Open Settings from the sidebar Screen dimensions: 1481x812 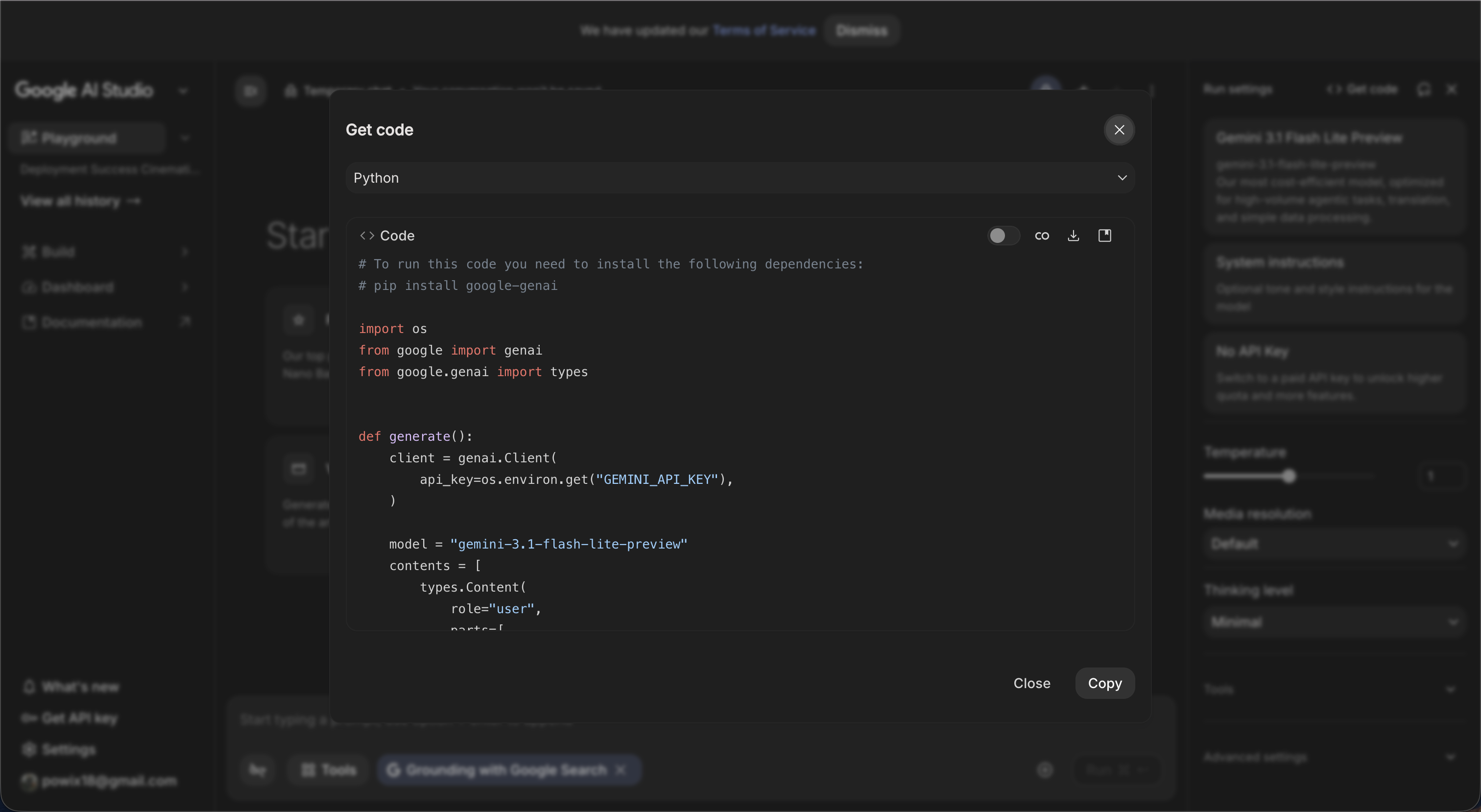[68, 749]
